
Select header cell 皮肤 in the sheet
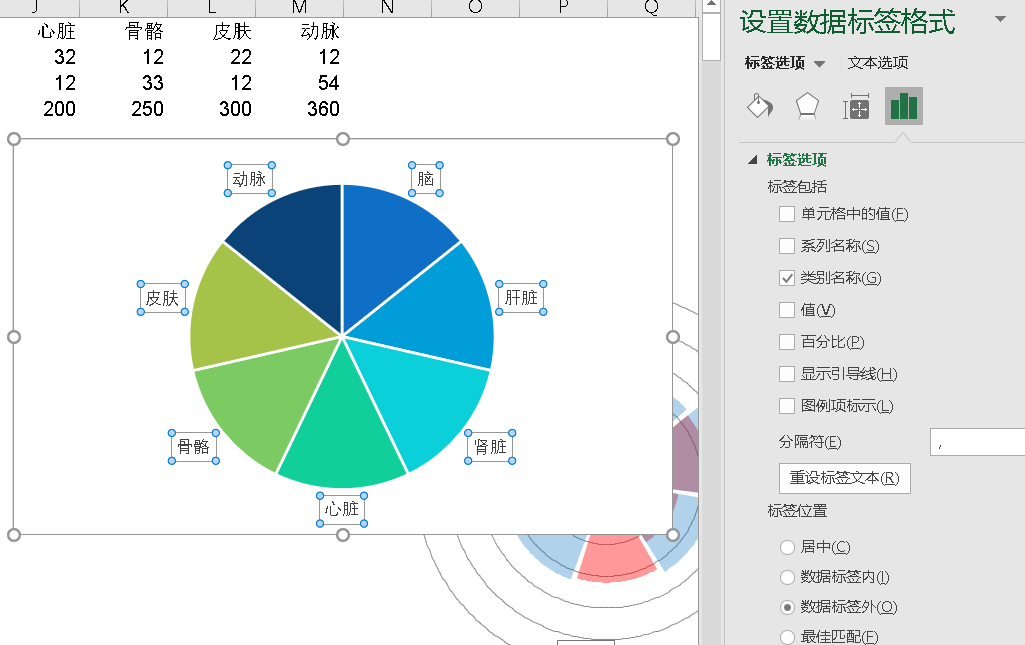(x=232, y=31)
